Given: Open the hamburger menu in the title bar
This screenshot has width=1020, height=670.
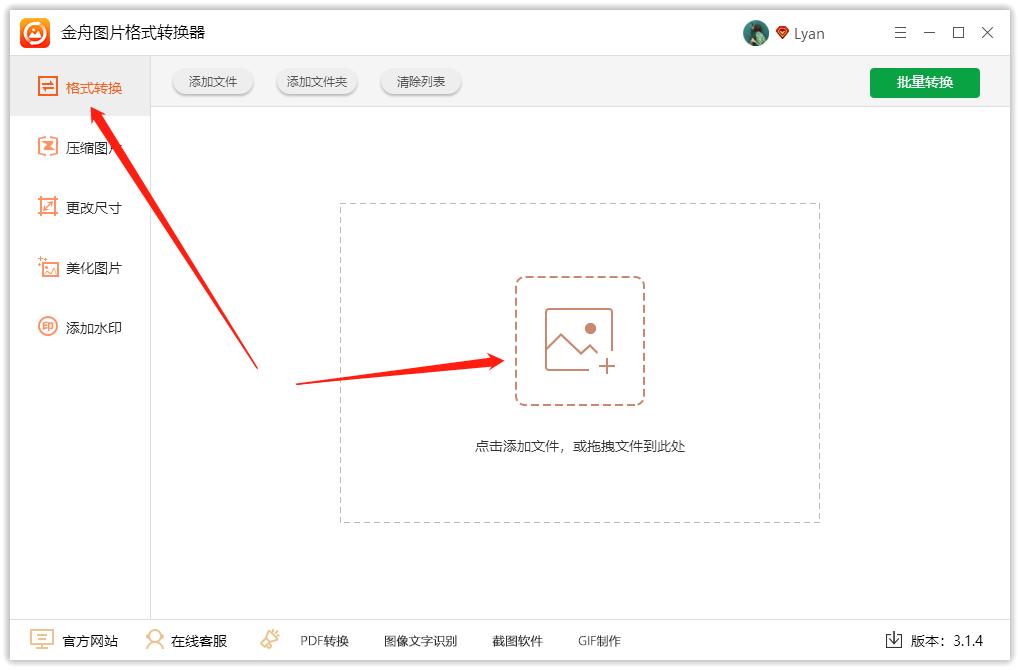Looking at the screenshot, I should tap(901, 33).
